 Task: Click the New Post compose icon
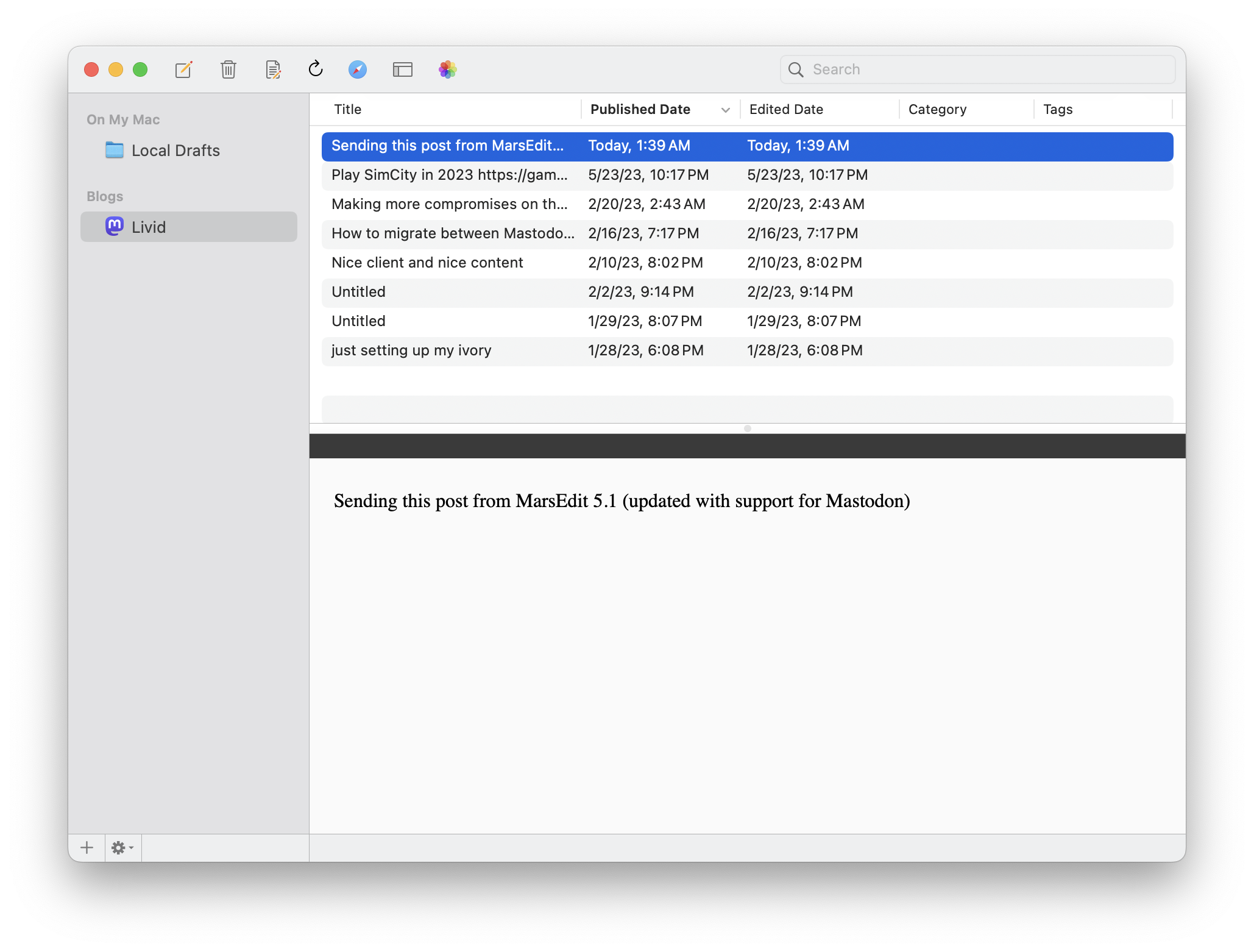[x=183, y=69]
